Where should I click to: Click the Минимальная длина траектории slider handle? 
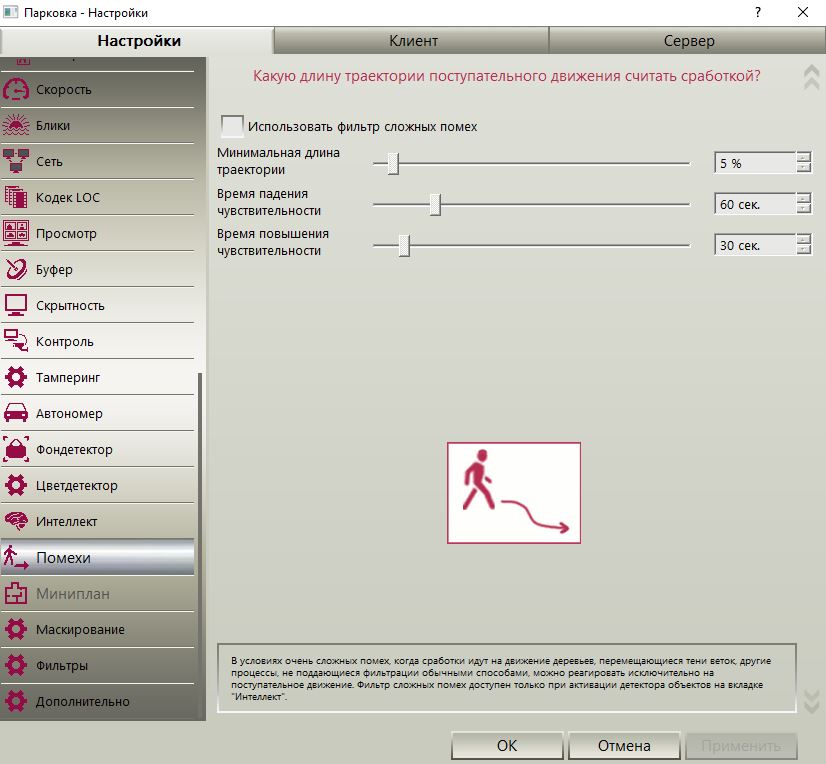click(393, 164)
